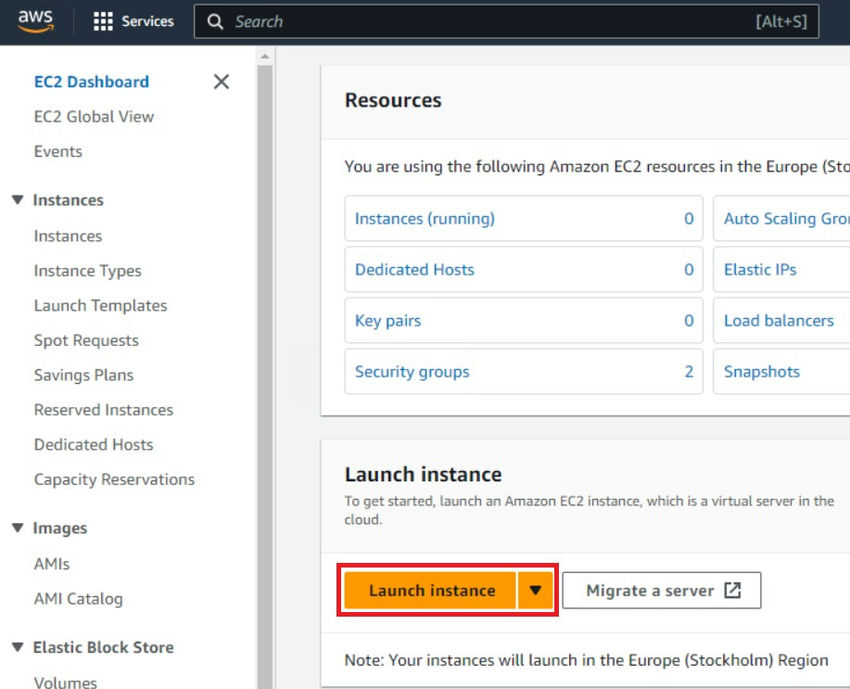Open AMI Catalog from the sidebar

[x=78, y=598]
